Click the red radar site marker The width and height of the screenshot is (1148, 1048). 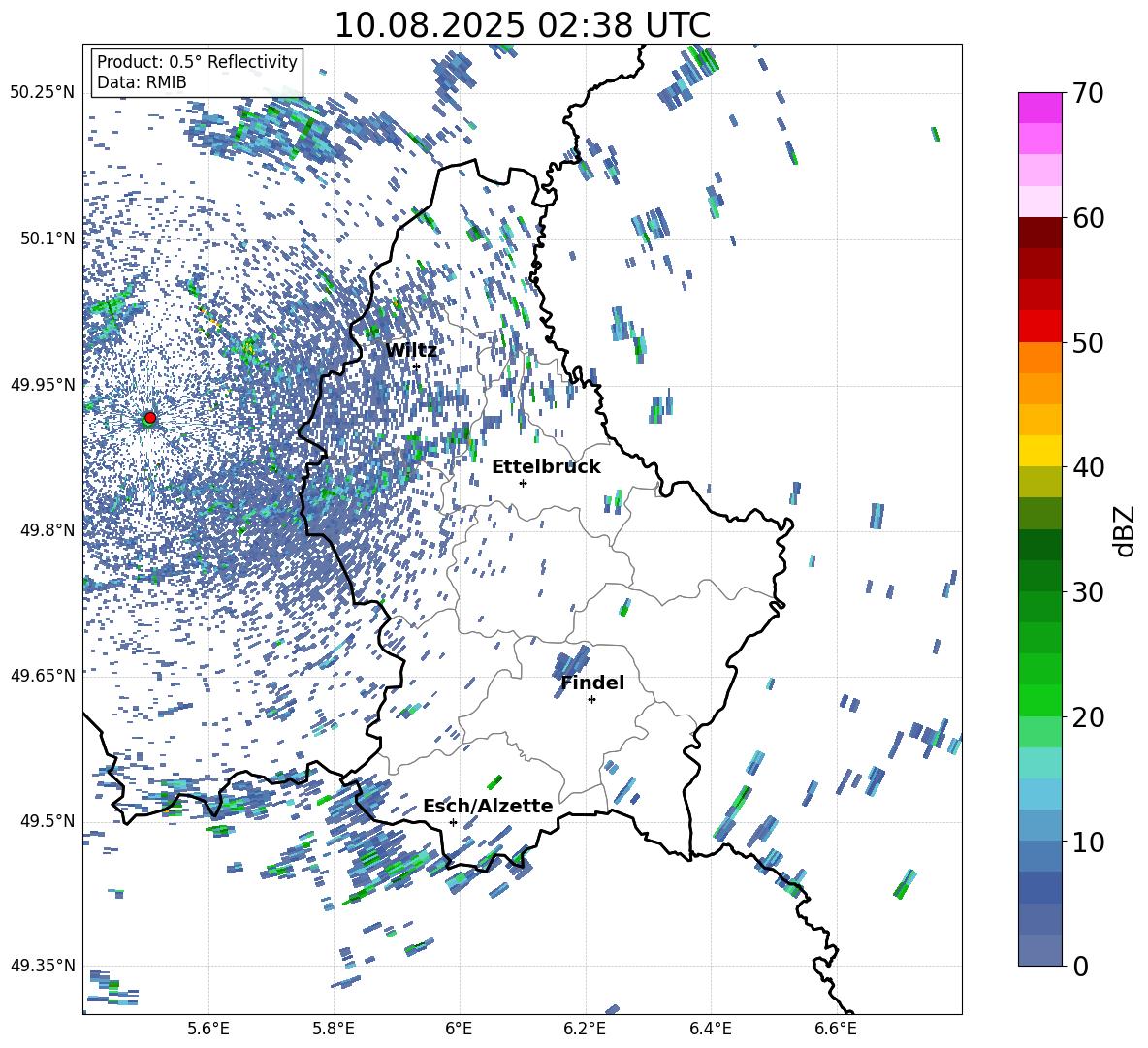tap(150, 418)
